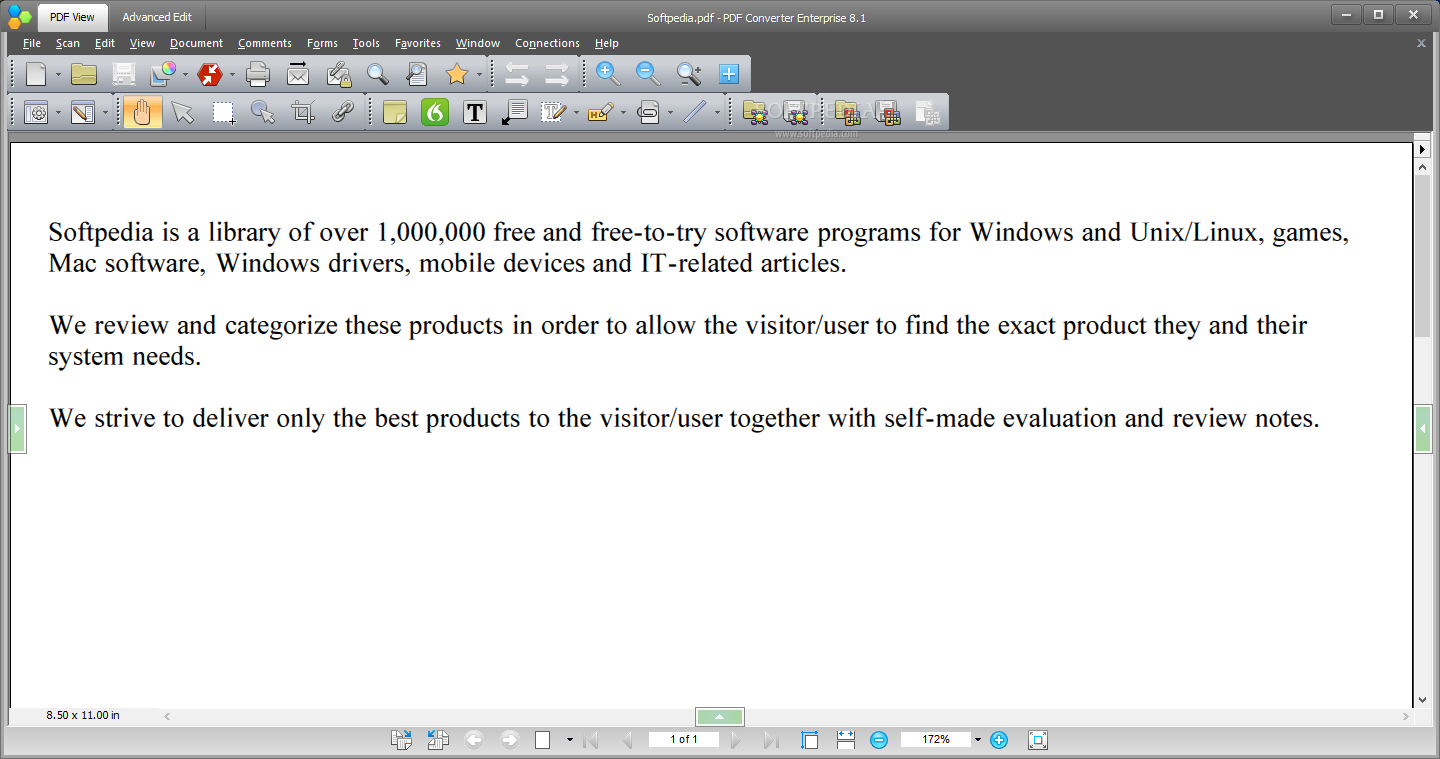This screenshot has height=759, width=1440.
Task: Expand the right side panel green handle
Action: click(x=1423, y=428)
